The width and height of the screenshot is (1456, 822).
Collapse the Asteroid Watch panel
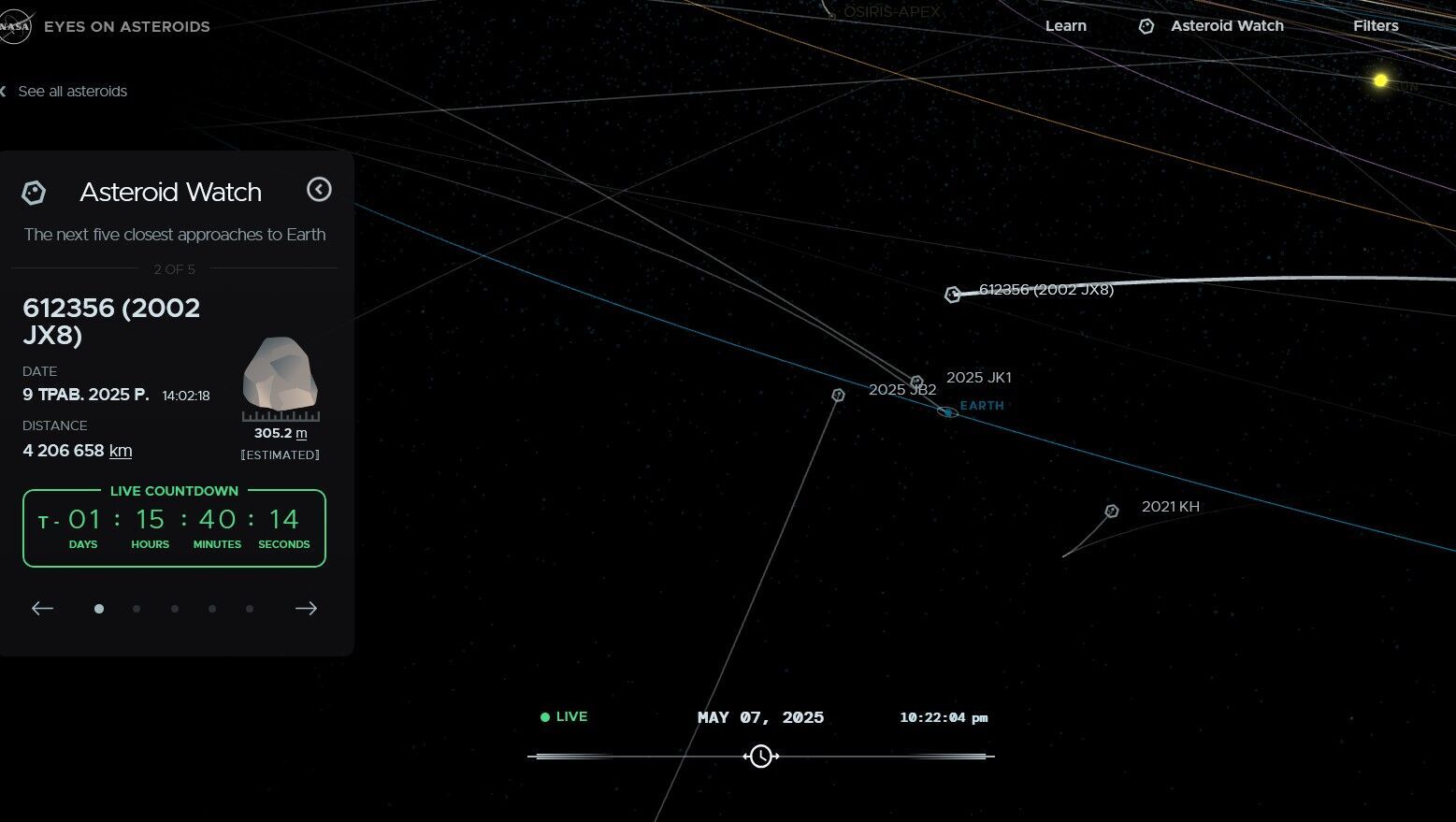click(319, 190)
